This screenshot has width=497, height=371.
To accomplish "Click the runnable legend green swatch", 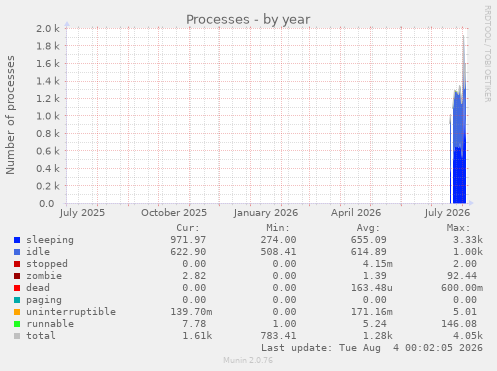I will tap(17, 324).
